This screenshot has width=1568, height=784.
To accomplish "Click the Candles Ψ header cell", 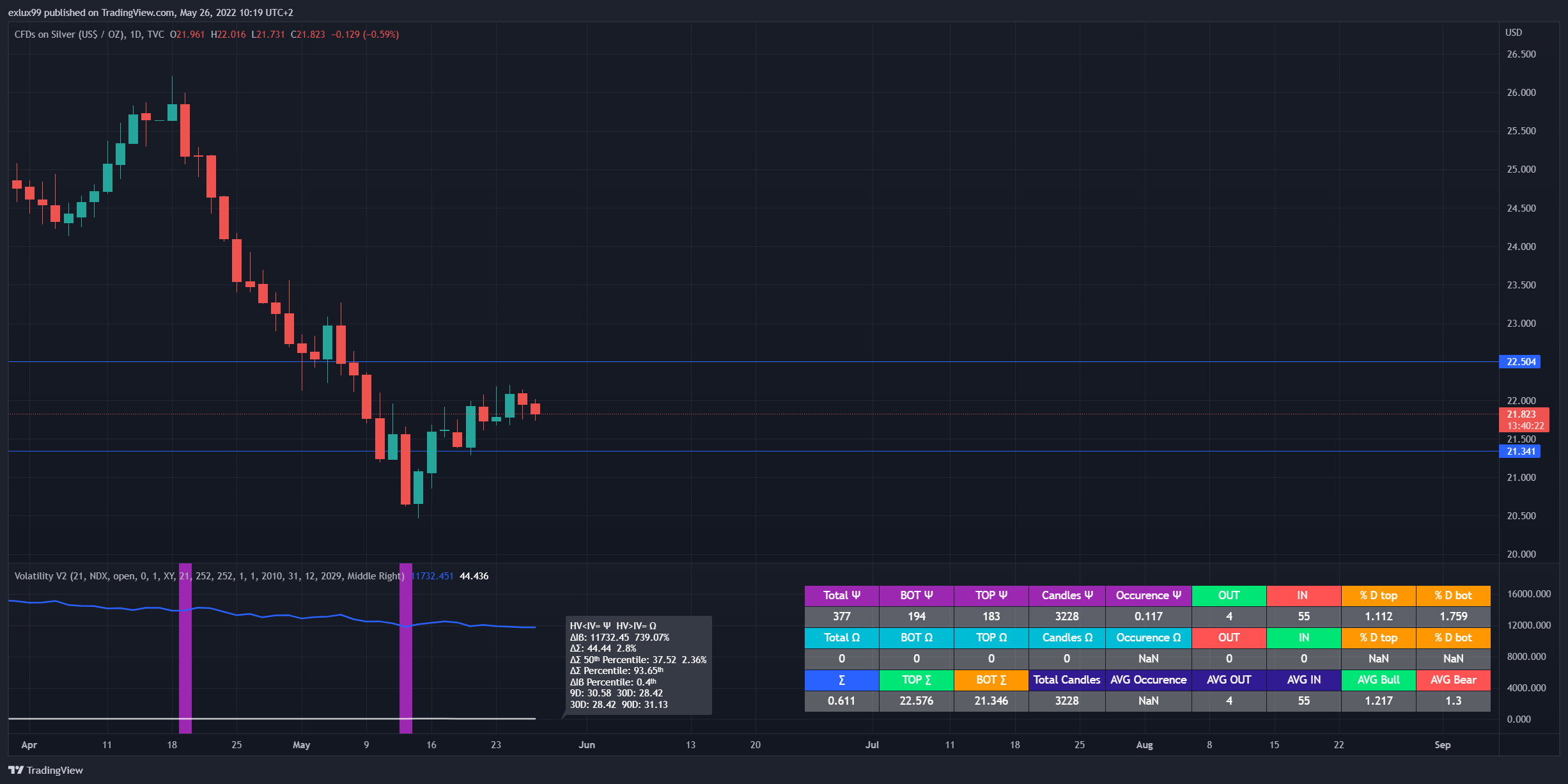I will [1067, 595].
